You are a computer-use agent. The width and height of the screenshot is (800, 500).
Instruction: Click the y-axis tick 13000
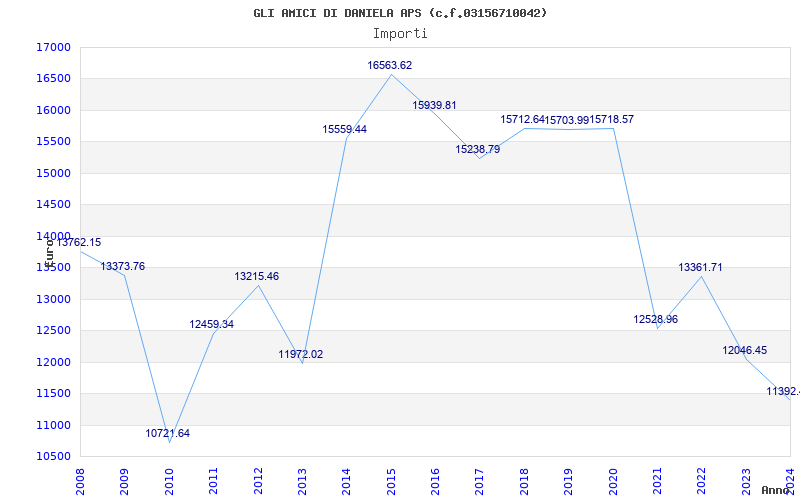[53, 299]
